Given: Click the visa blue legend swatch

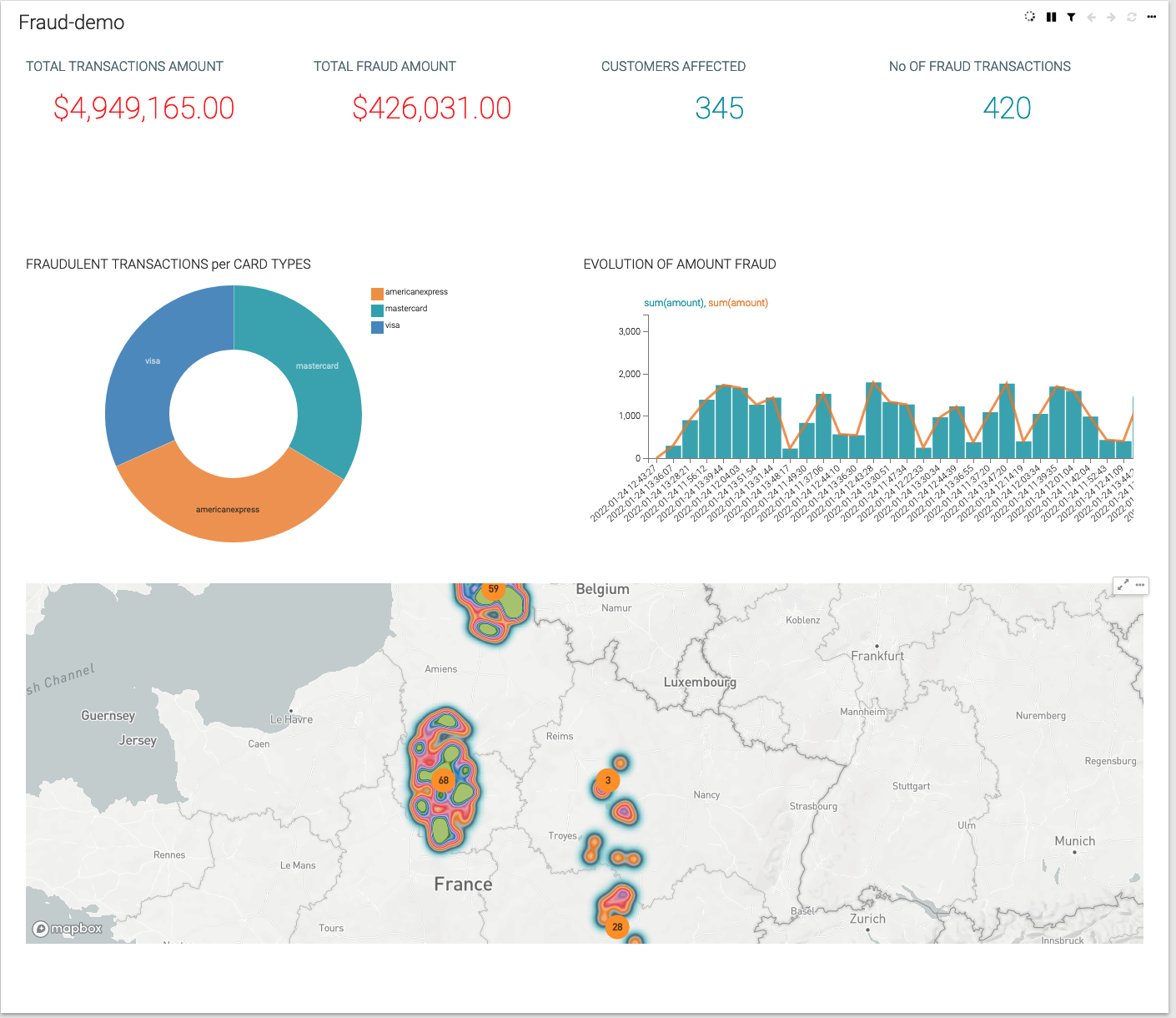Looking at the screenshot, I should coord(377,326).
